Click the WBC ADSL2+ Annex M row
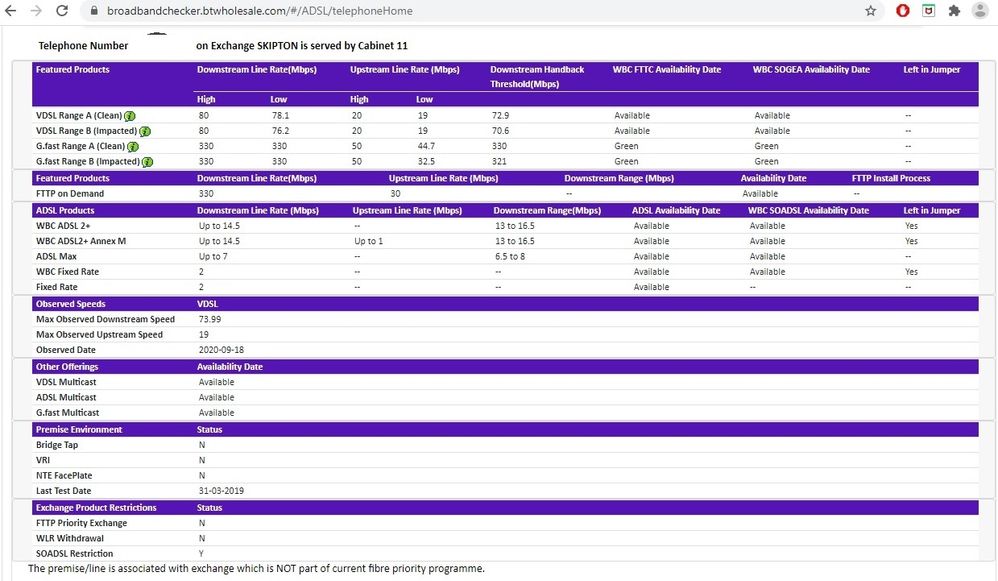 point(81,241)
